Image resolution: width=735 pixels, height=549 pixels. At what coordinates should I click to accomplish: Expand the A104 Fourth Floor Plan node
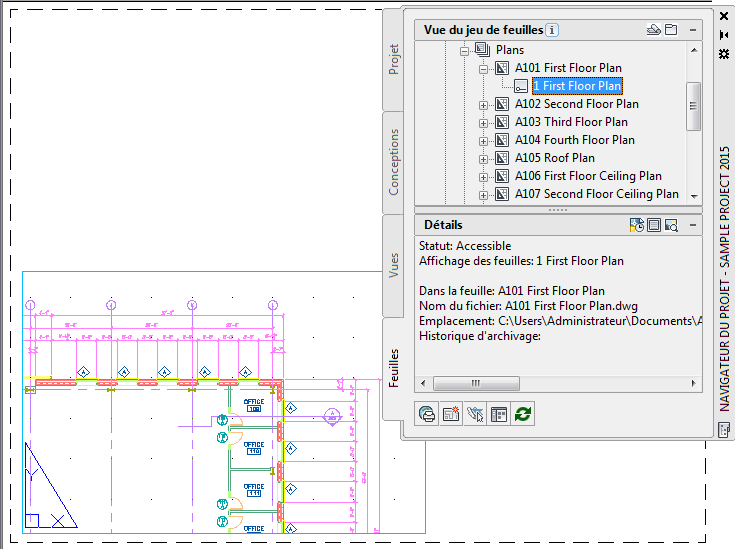483,141
